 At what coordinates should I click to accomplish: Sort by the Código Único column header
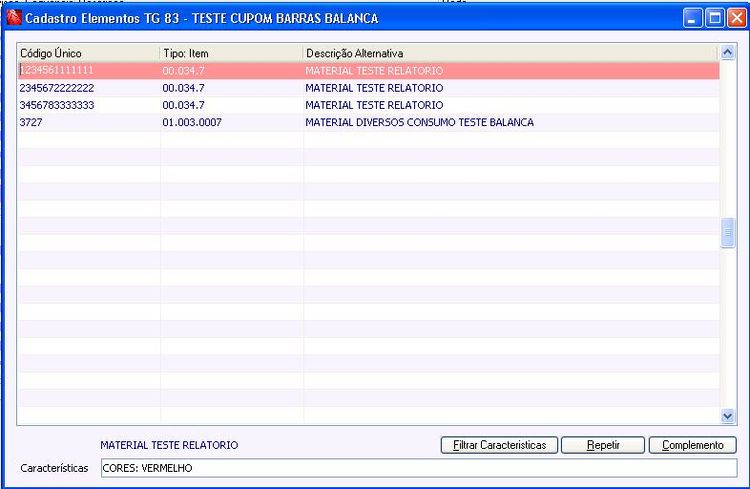(88, 53)
